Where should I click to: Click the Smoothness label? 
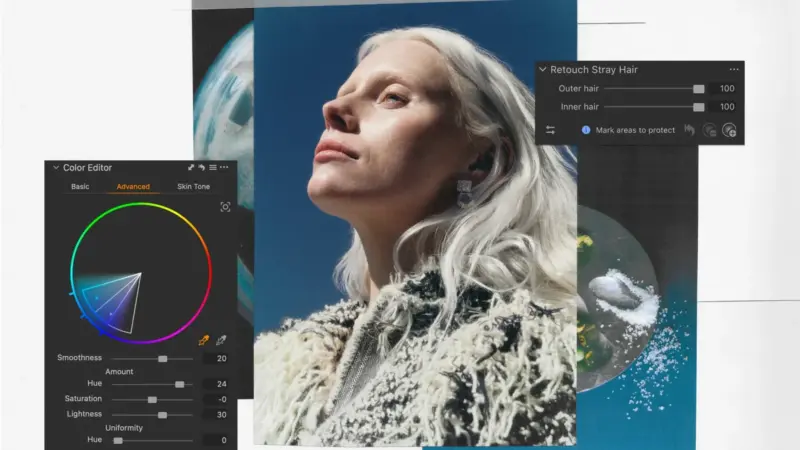[80, 358]
